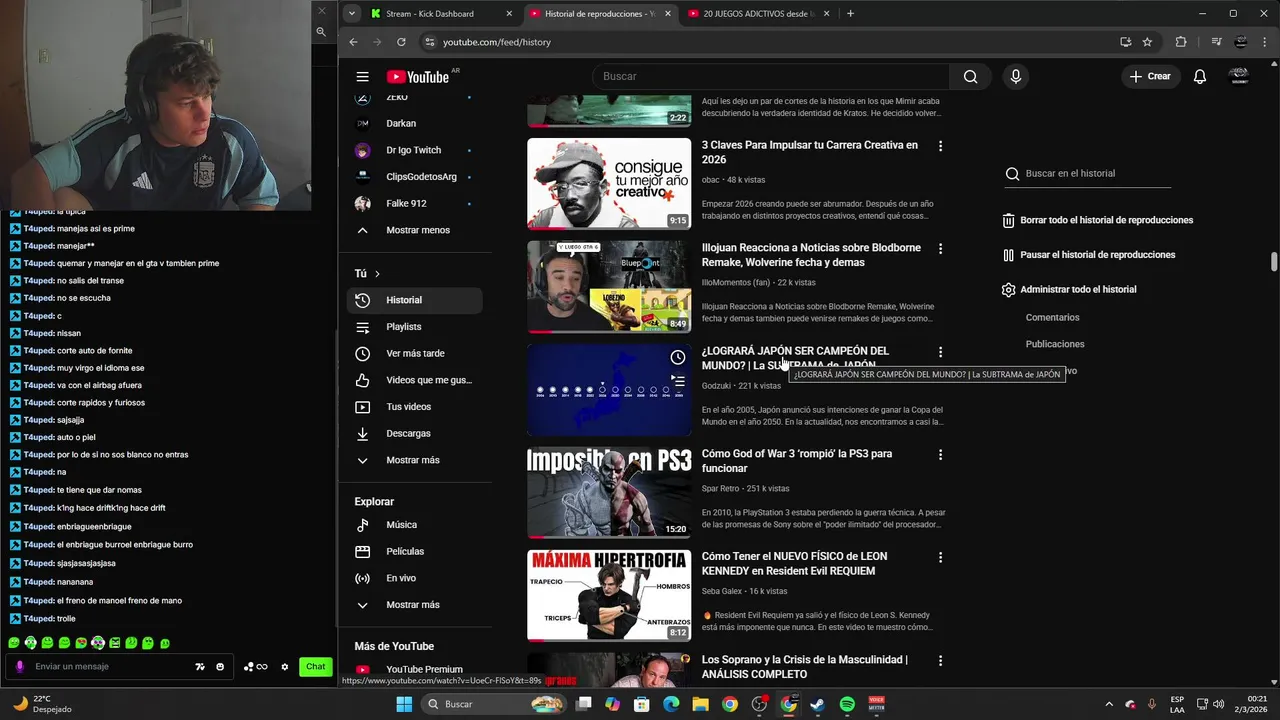This screenshot has height=720, width=1280.
Task: Click Borrar todo el historial de reproducciones
Action: click(x=1098, y=220)
